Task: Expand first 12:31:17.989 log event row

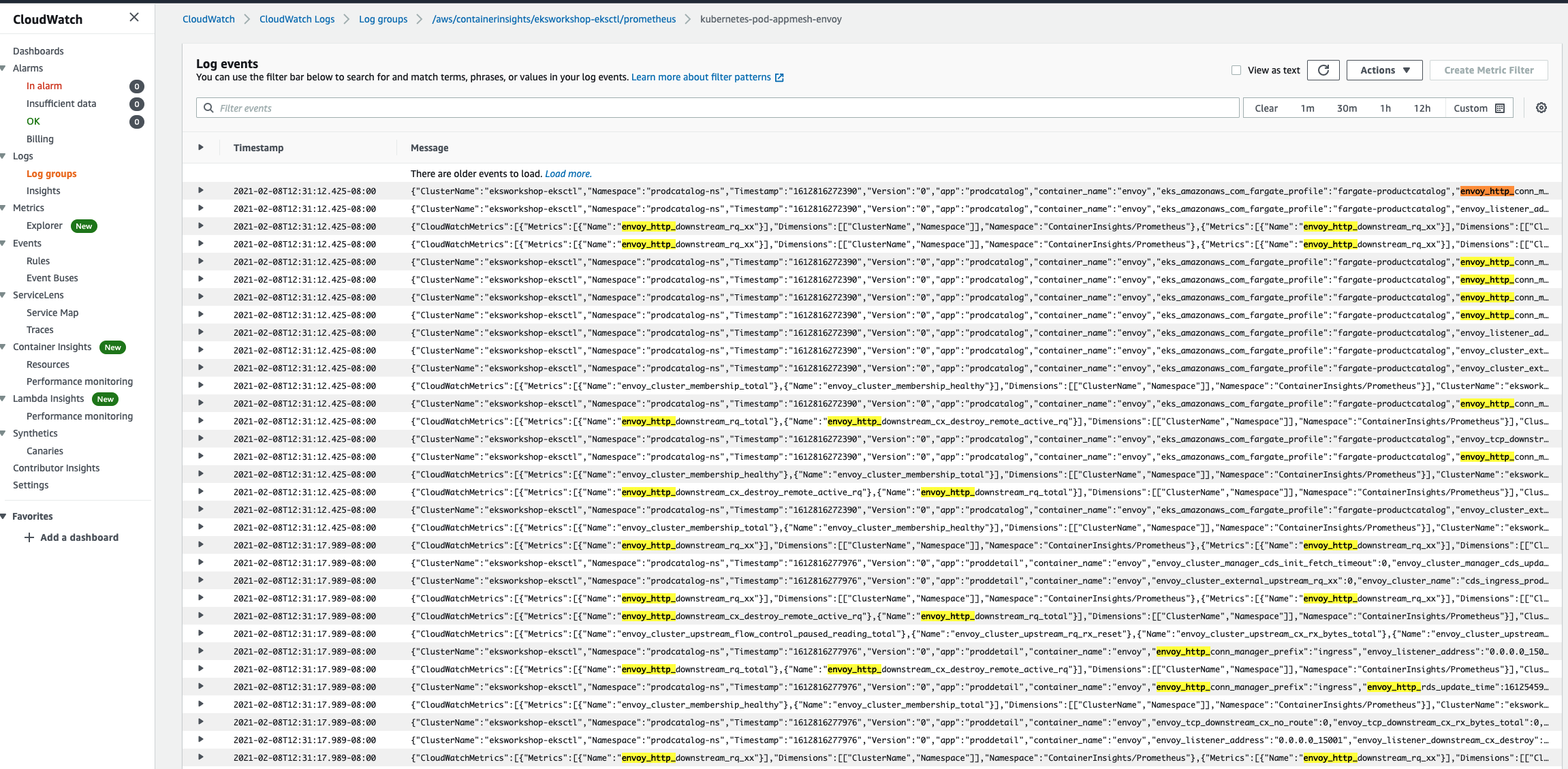Action: click(200, 545)
